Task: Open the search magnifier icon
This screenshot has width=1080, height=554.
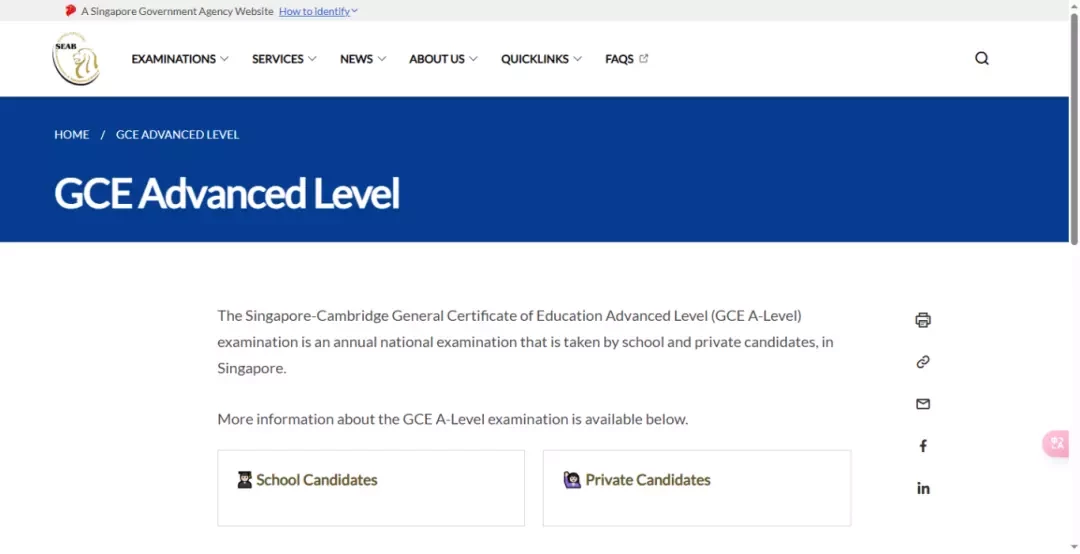Action: [x=982, y=59]
